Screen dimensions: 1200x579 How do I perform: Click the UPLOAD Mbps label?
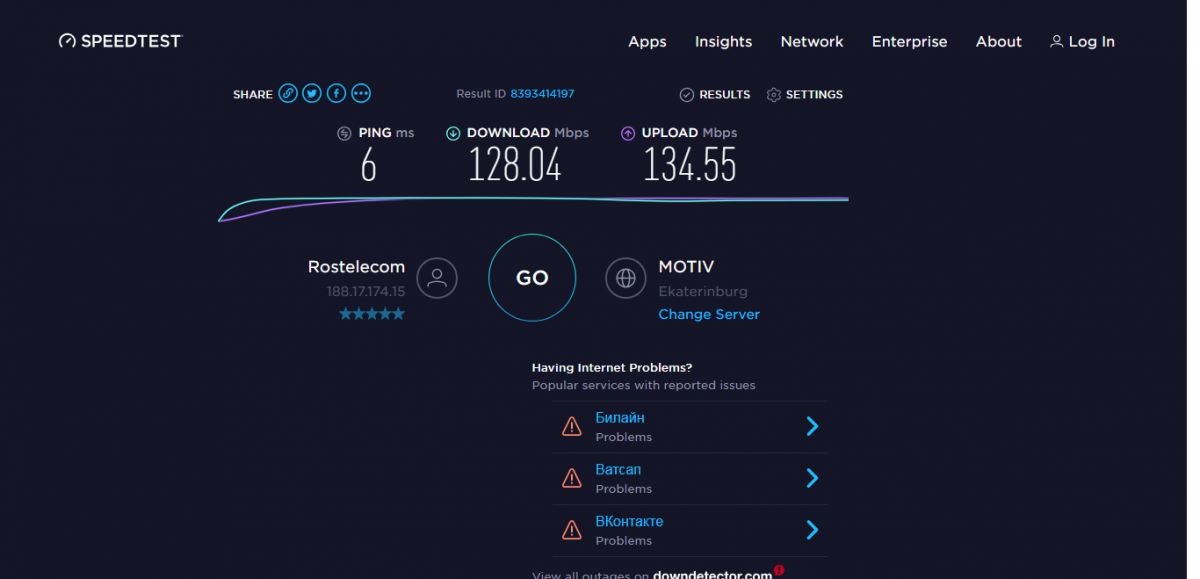point(690,133)
